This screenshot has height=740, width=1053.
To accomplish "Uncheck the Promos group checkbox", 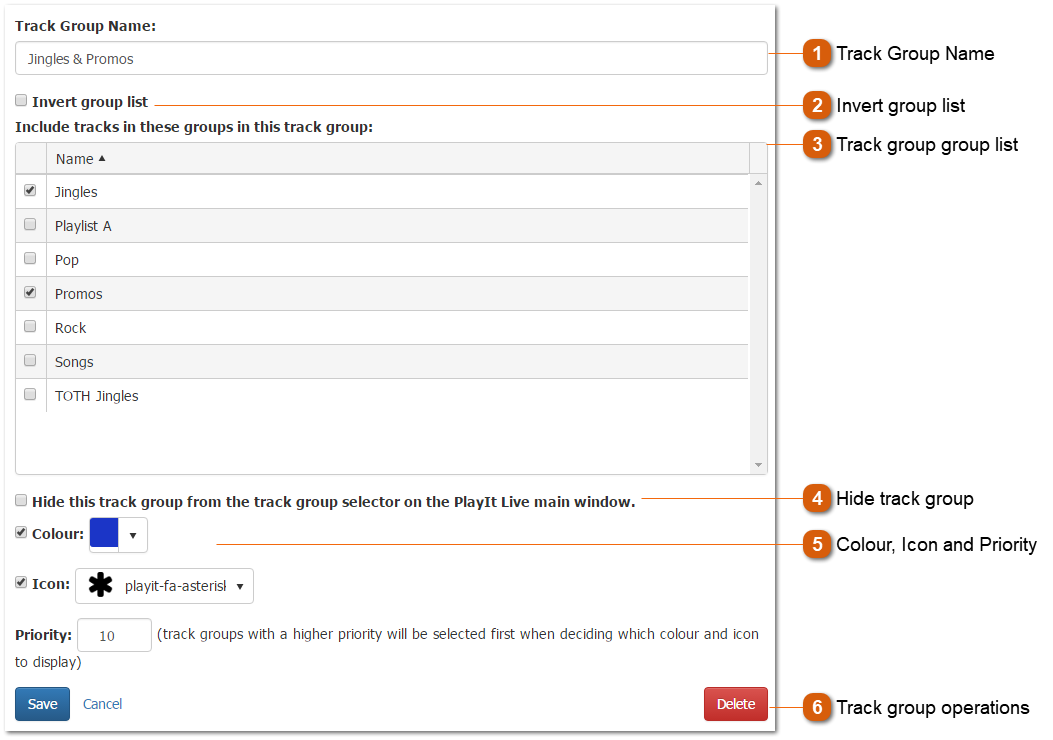I will pos(30,291).
